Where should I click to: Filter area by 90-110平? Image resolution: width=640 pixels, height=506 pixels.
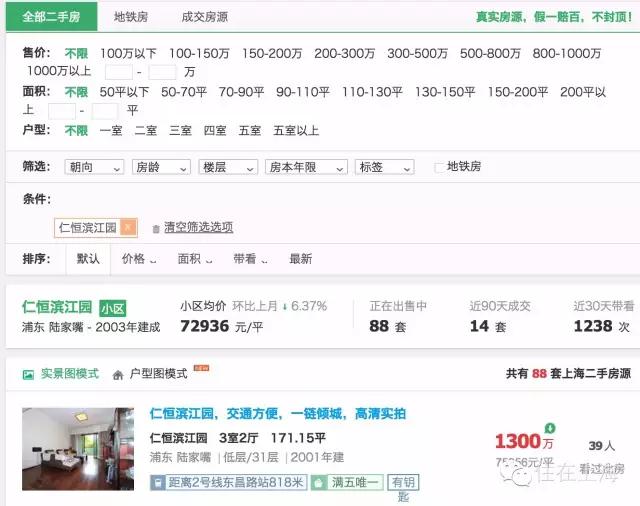(303, 92)
